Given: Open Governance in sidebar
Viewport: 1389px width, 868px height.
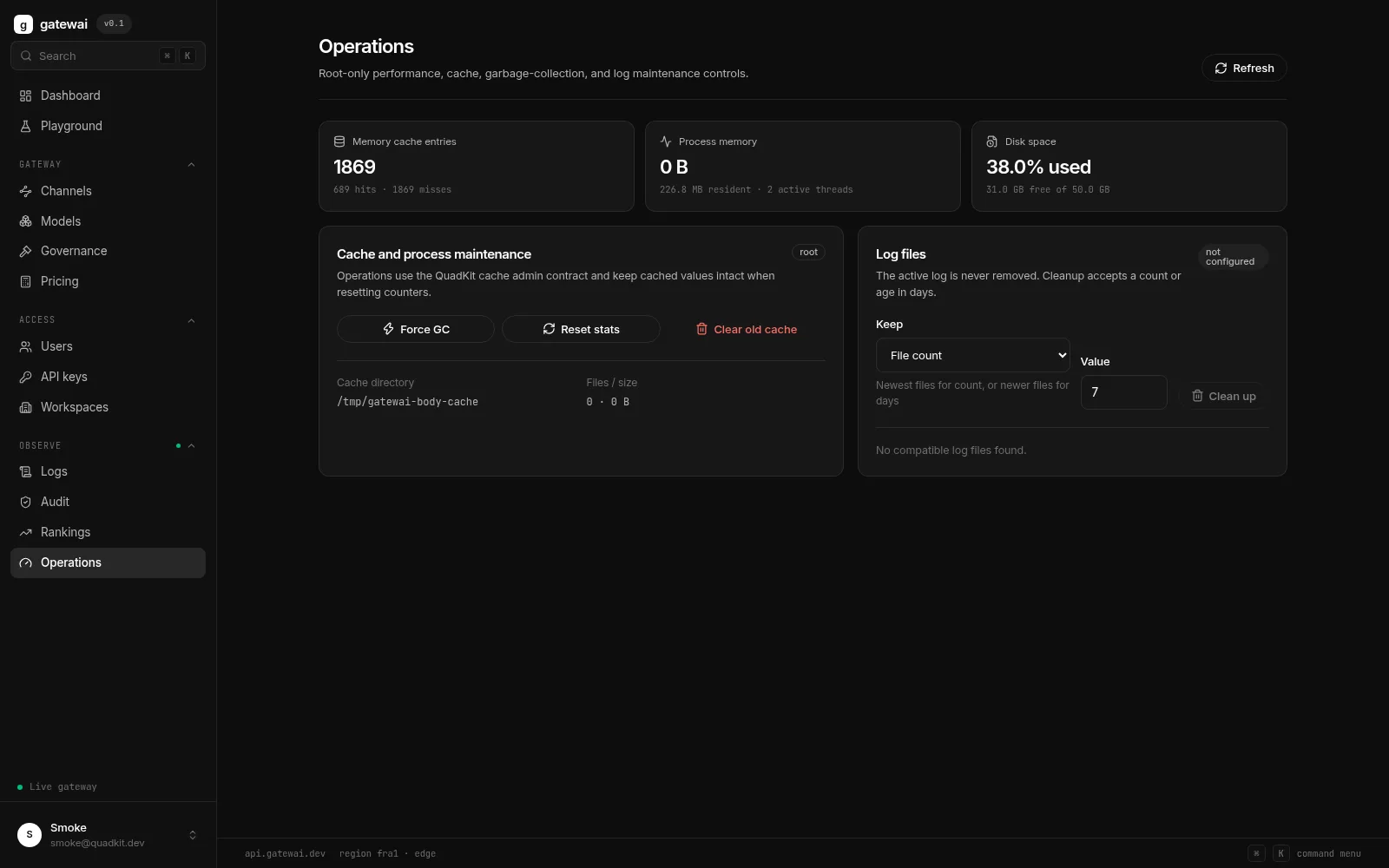Looking at the screenshot, I should tap(108, 251).
